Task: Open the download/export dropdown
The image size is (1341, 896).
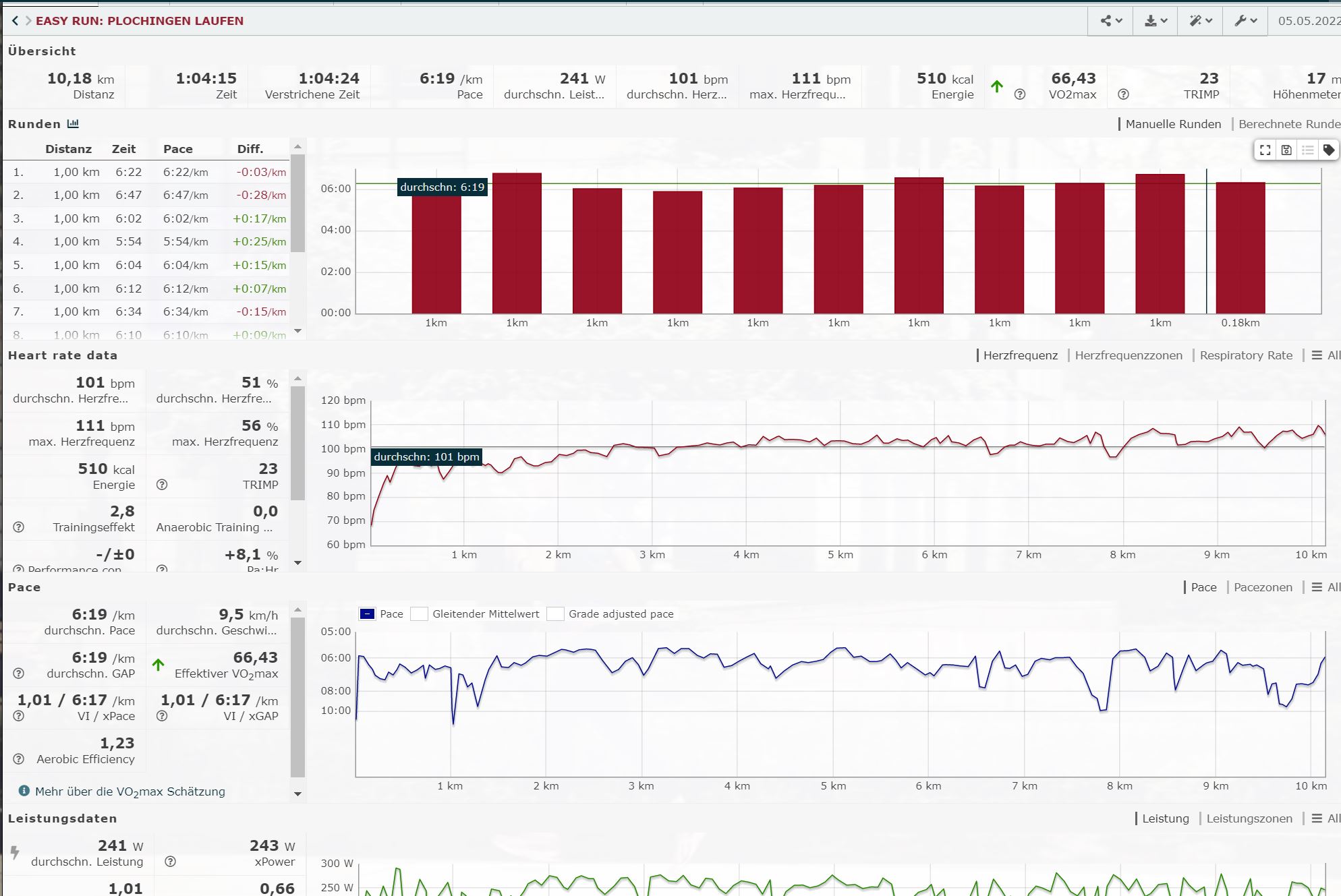Action: 1155,21
